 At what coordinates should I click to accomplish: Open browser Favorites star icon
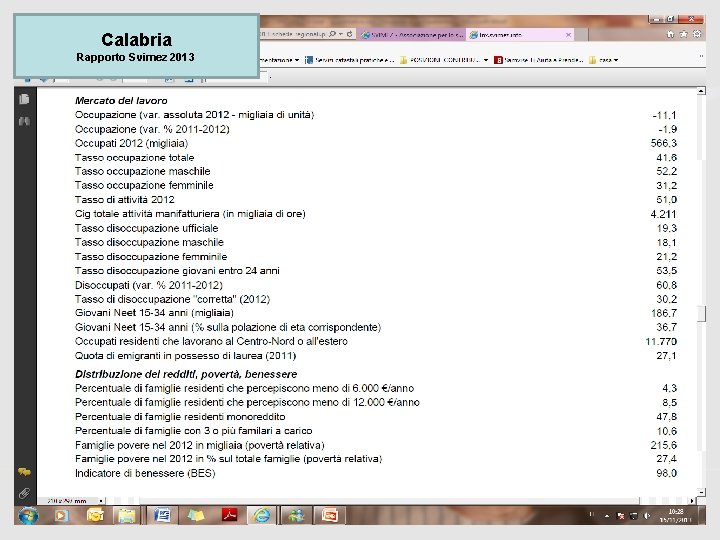(684, 34)
